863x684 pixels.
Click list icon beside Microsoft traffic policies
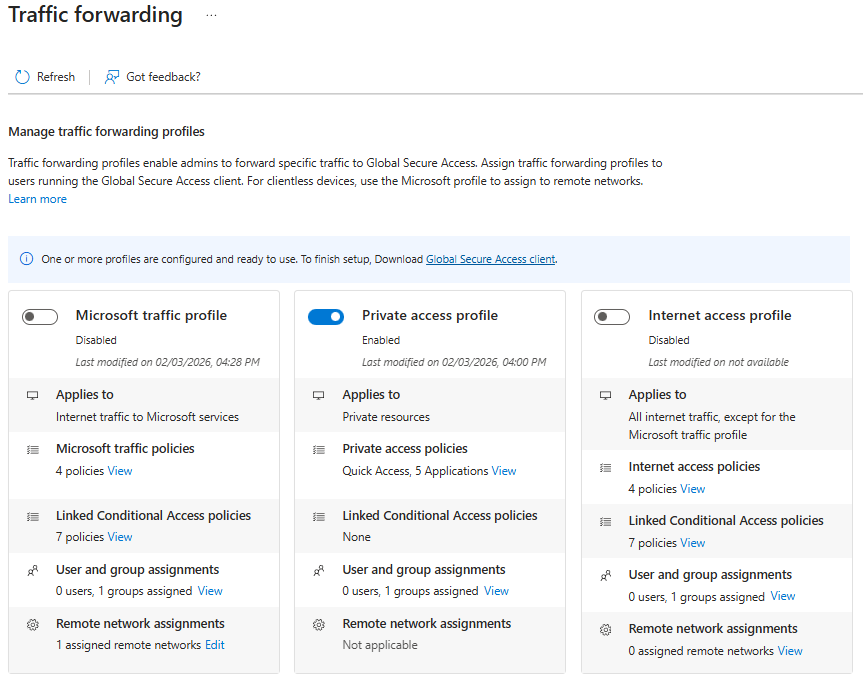(33, 450)
